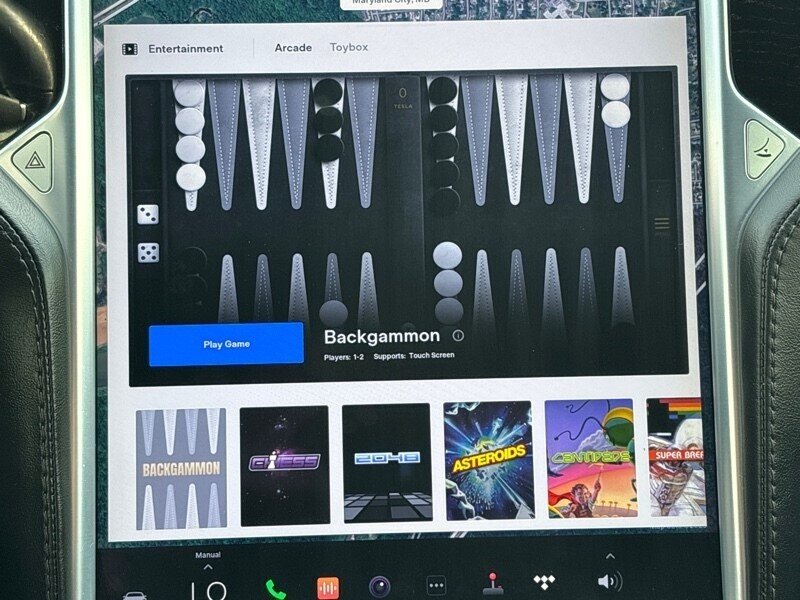This screenshot has height=600, width=800.
Task: Switch to the Arcade tab
Action: pyautogui.click(x=293, y=47)
